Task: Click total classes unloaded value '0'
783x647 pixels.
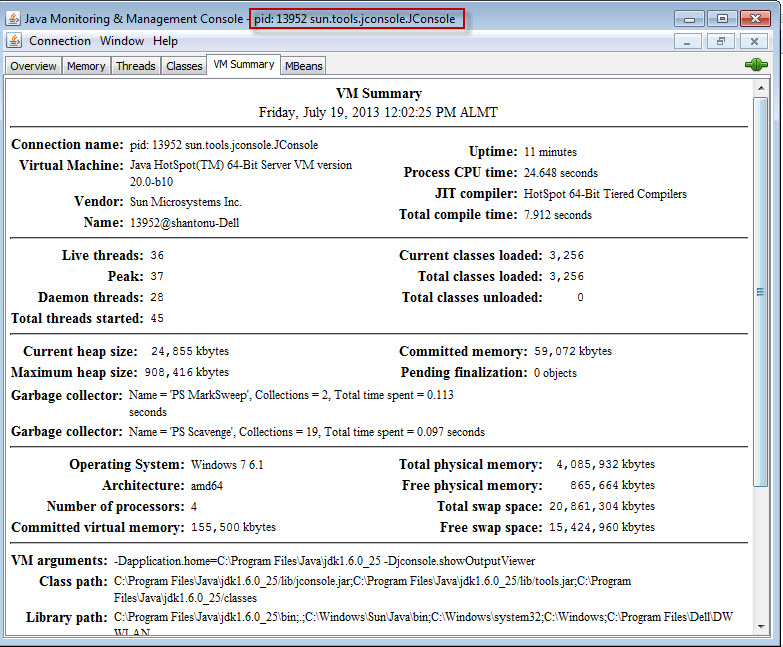Action: coord(580,298)
